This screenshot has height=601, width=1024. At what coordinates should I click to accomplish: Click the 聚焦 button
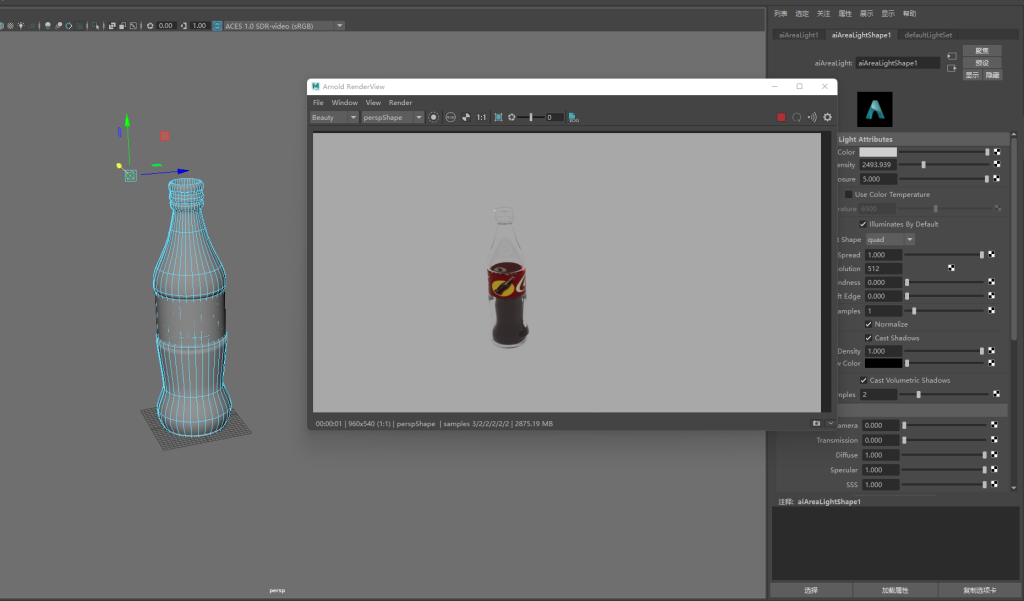[x=982, y=50]
